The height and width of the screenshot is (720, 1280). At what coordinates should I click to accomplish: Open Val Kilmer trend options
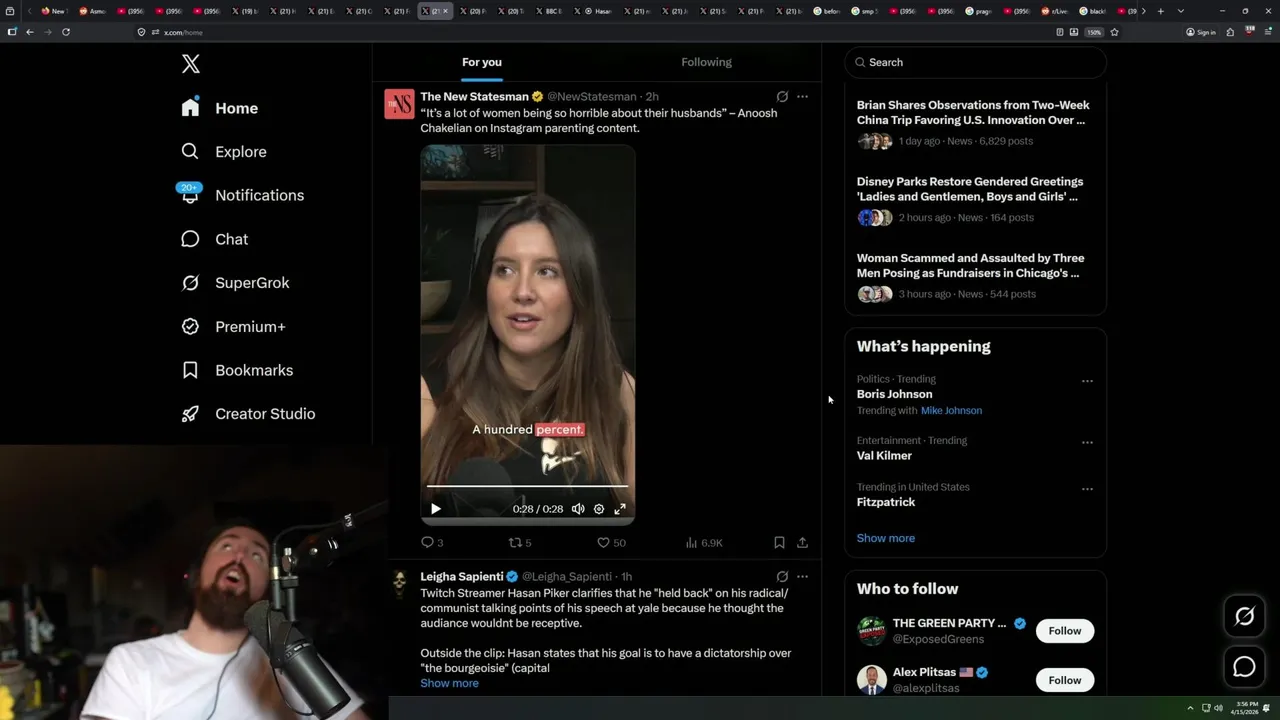tap(1087, 442)
